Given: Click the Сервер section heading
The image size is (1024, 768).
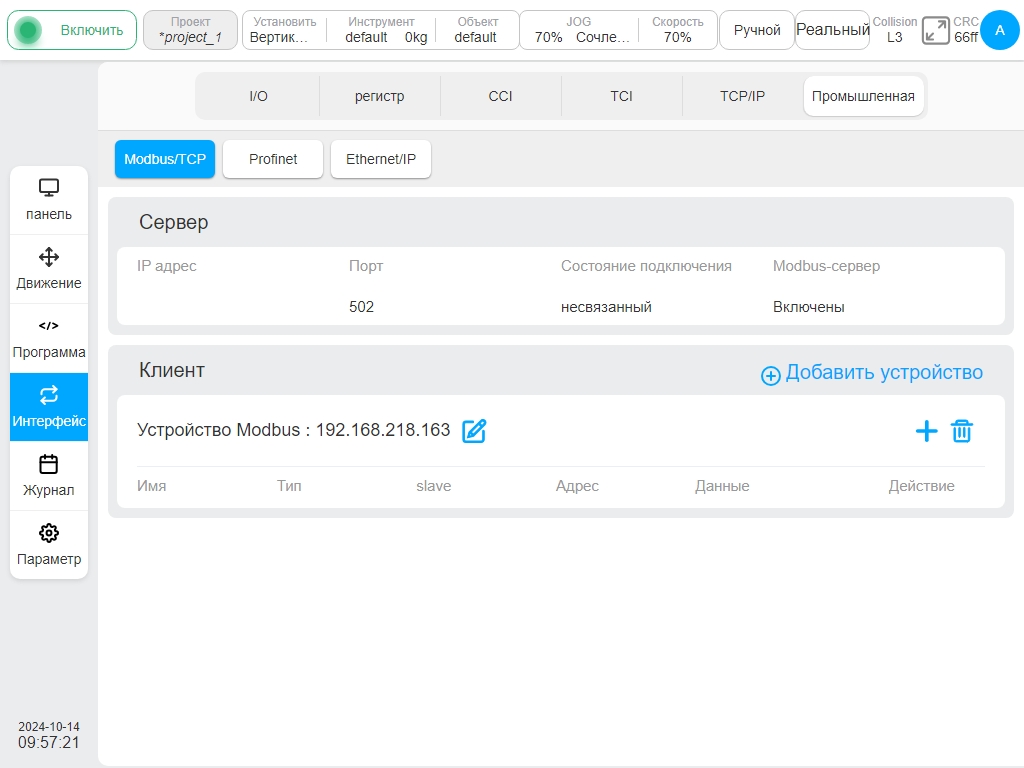Looking at the screenshot, I should point(174,222).
